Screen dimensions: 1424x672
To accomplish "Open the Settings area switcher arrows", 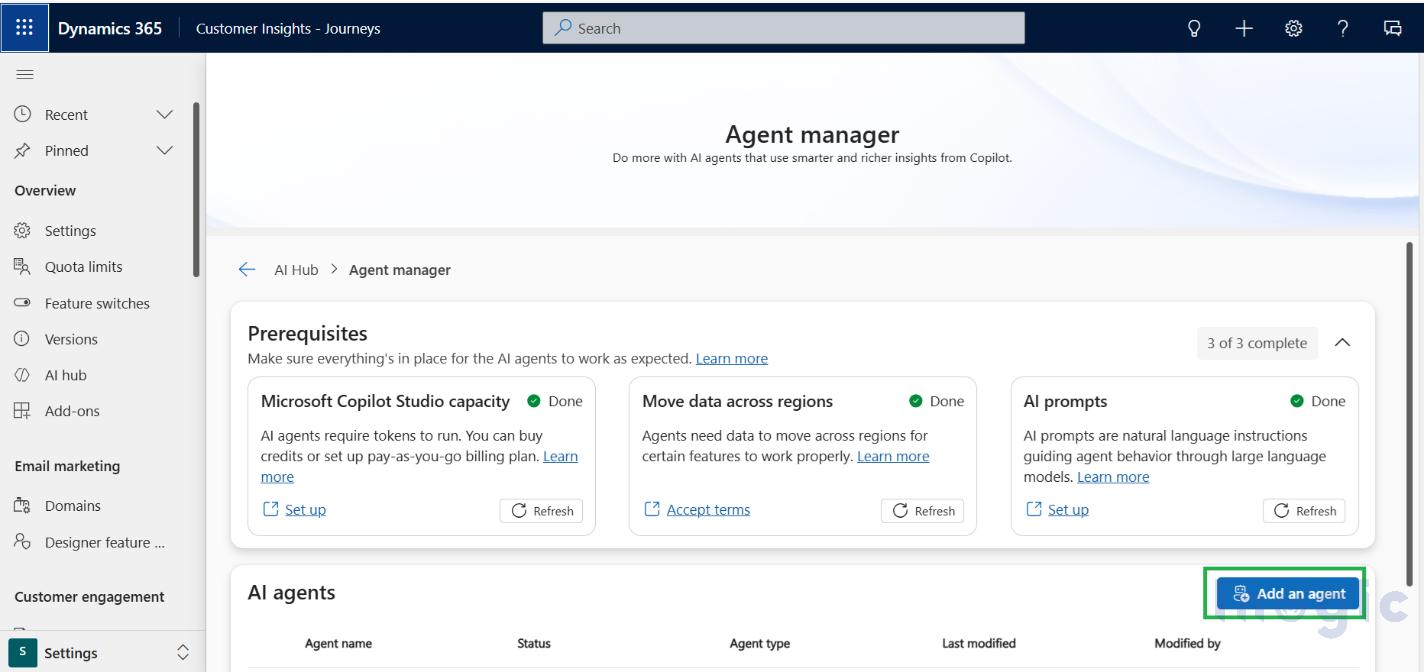I will (183, 652).
